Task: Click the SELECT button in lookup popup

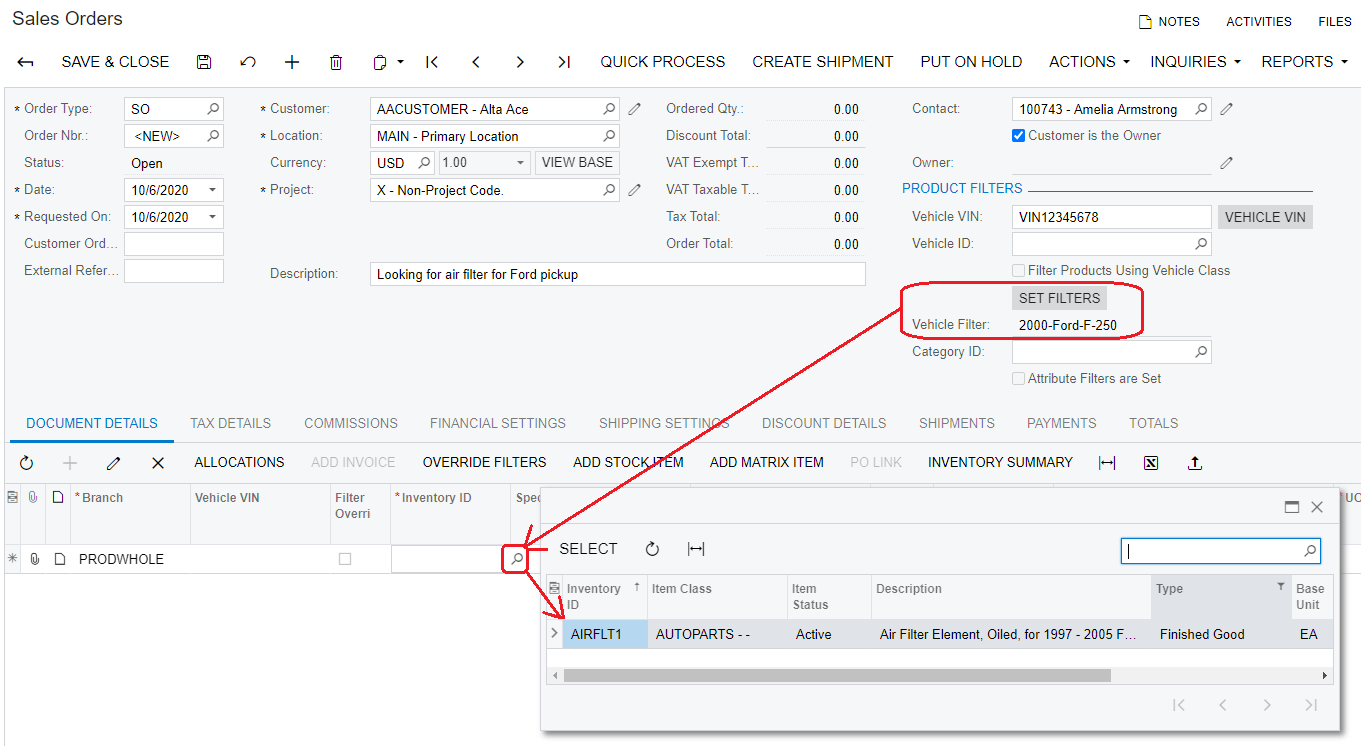Action: [x=588, y=549]
